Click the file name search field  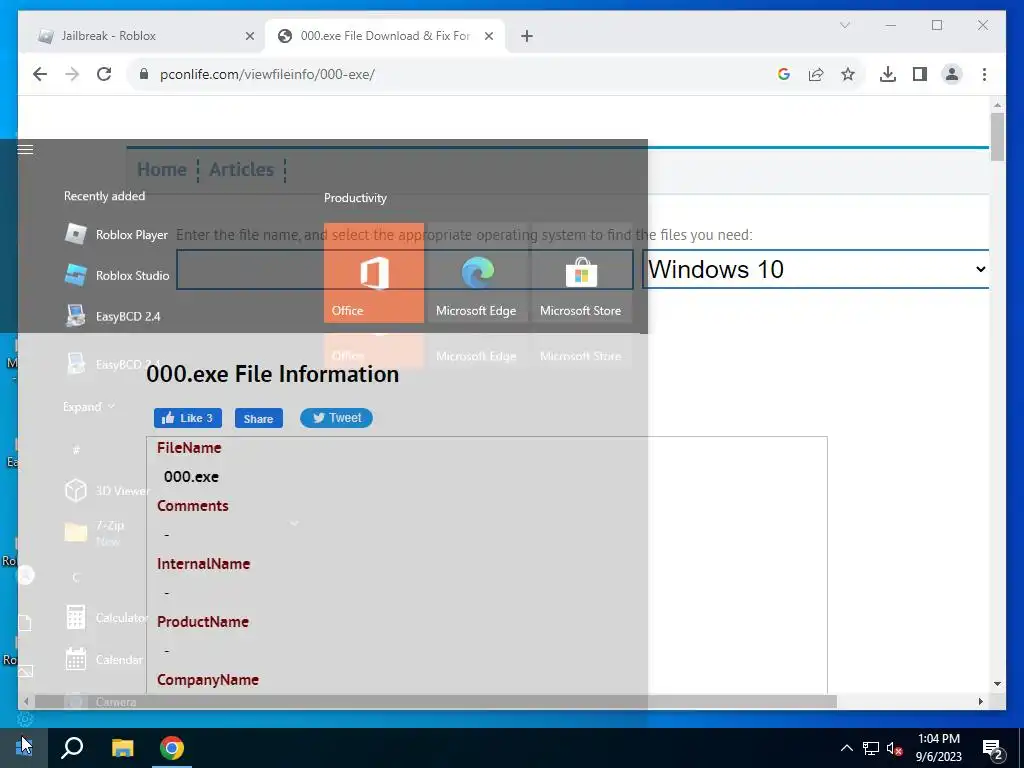(x=405, y=269)
